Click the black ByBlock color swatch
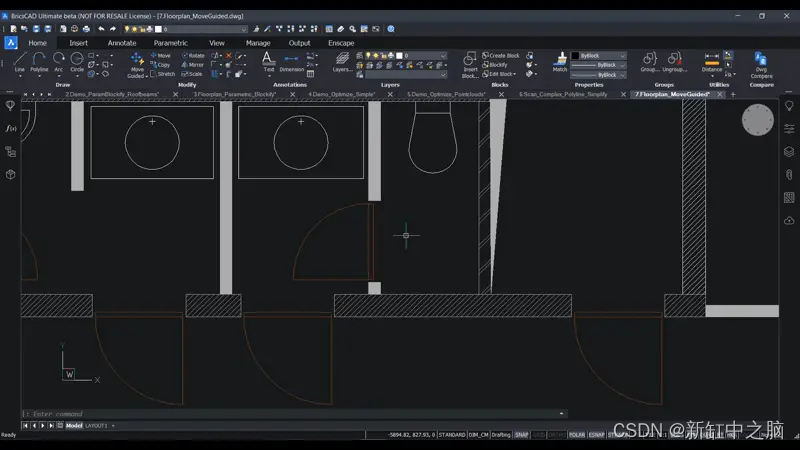 [576, 56]
